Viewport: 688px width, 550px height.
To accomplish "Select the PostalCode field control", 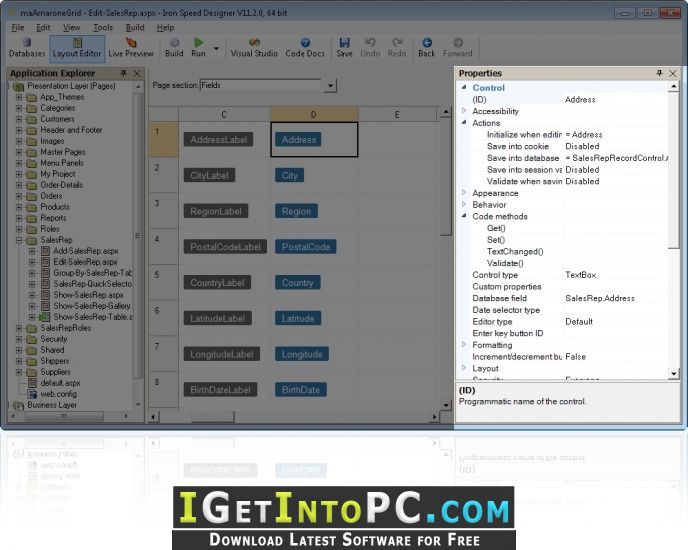I will coord(306,247).
